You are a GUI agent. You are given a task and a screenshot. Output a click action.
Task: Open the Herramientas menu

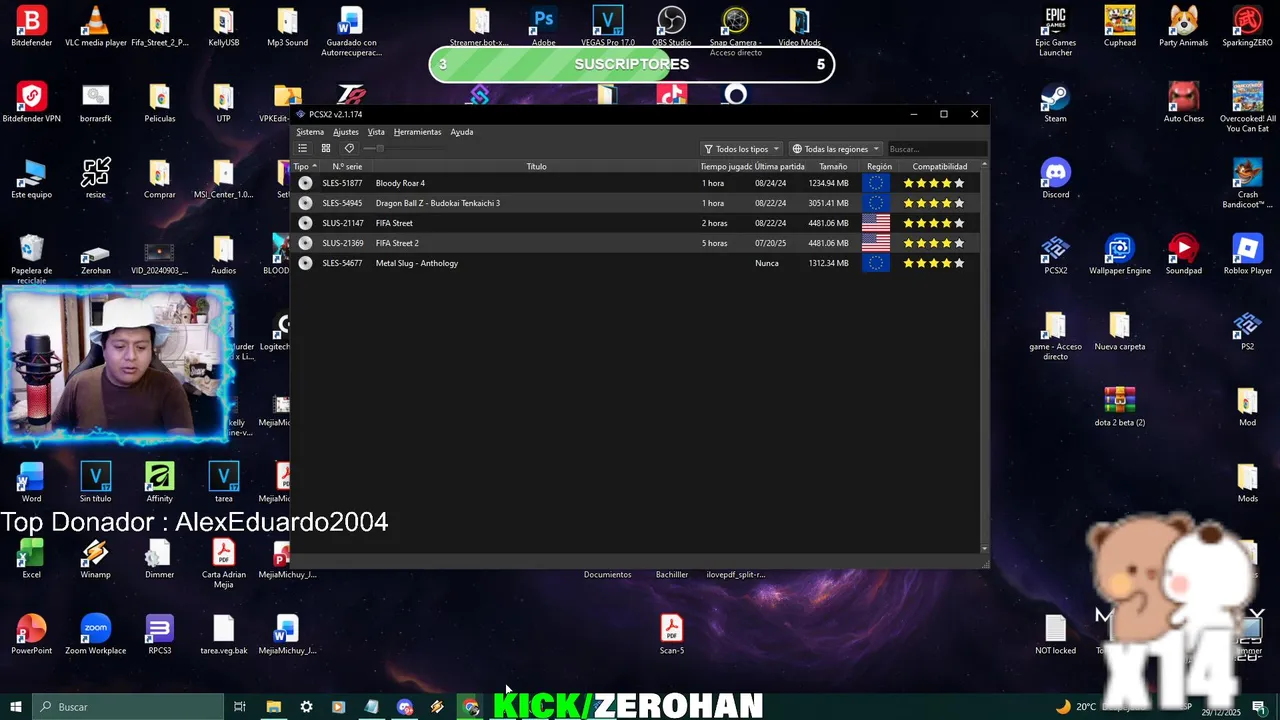(x=417, y=132)
